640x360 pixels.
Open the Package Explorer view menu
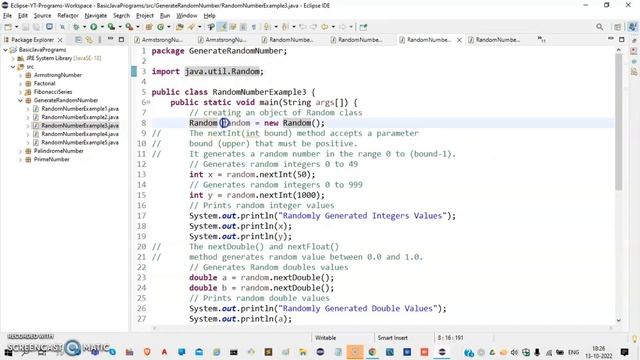click(100, 40)
